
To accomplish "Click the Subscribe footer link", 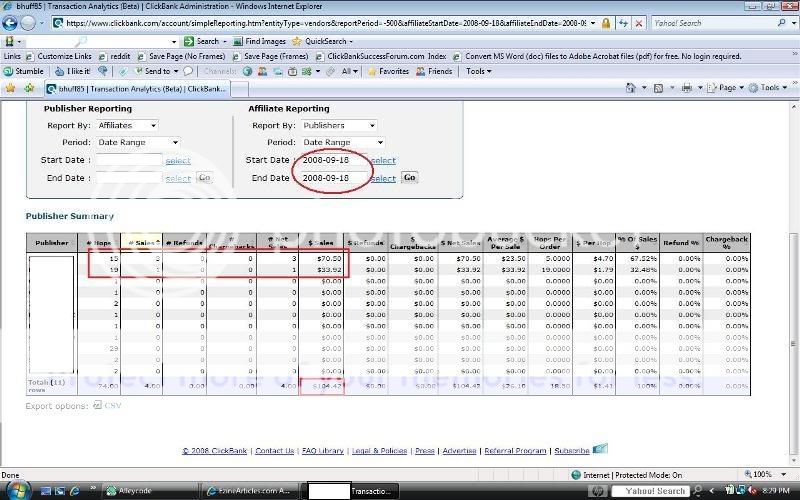I will [x=572, y=451].
